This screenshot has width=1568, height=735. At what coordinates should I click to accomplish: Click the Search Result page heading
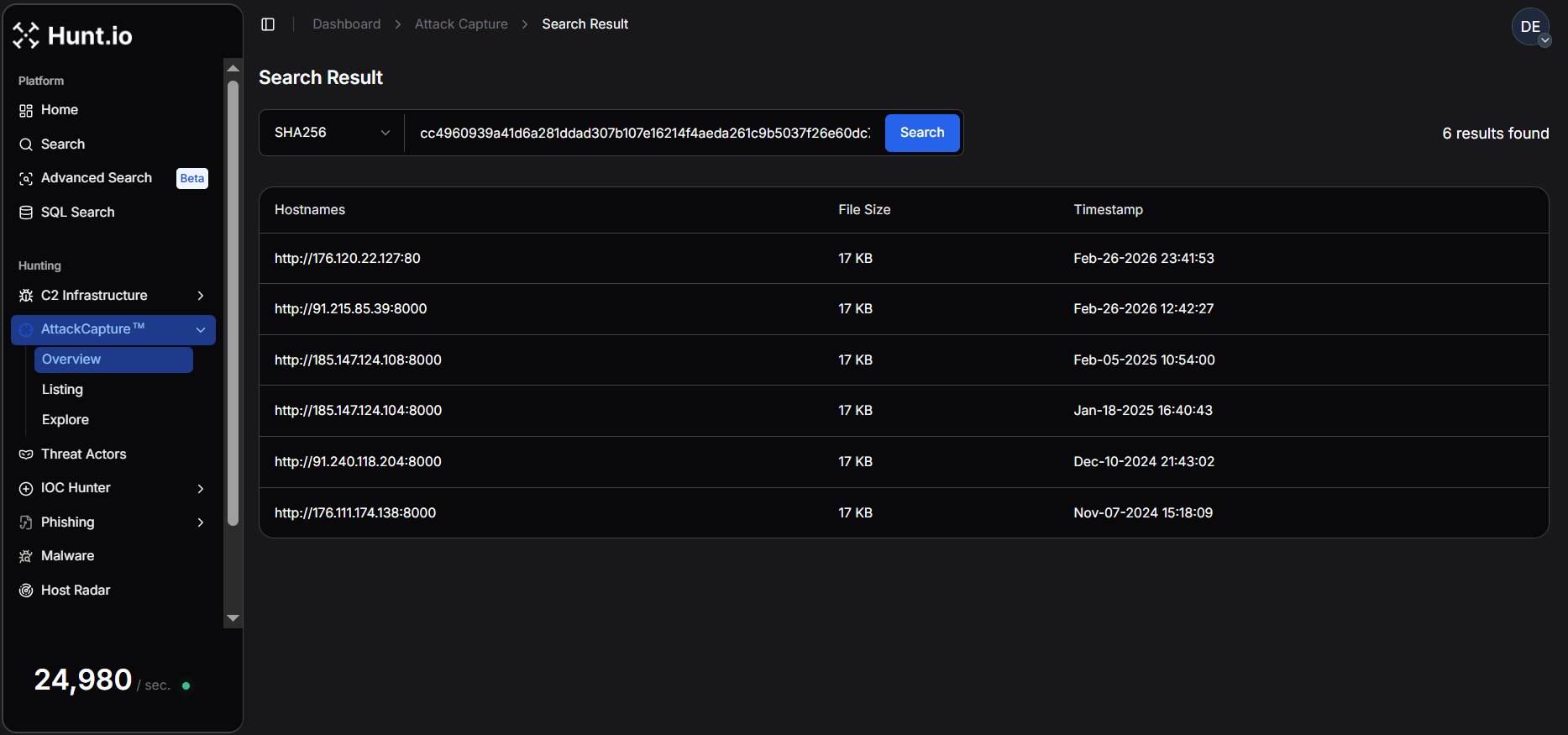321,77
